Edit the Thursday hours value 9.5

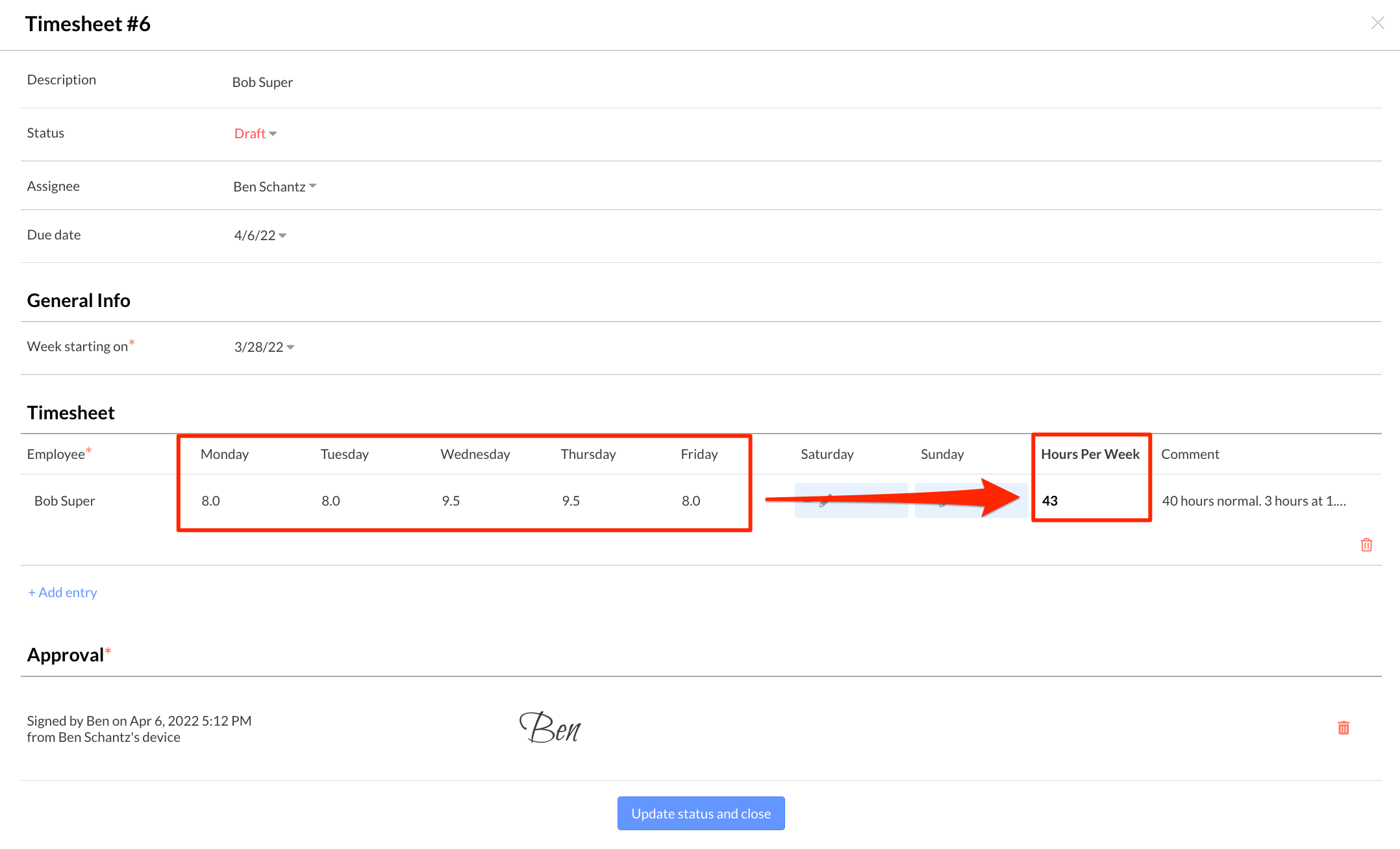pos(571,501)
